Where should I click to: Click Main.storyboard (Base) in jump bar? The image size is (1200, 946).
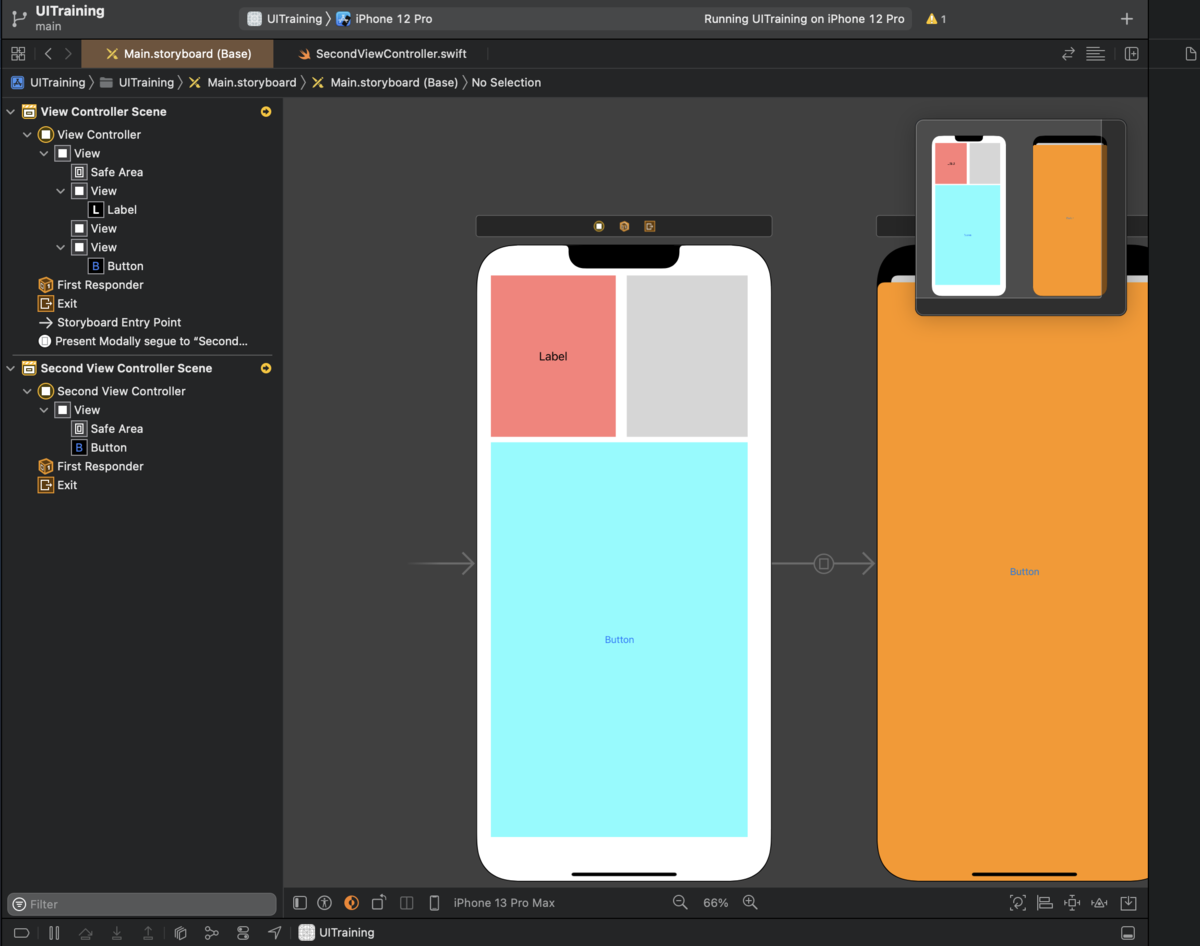pos(384,83)
